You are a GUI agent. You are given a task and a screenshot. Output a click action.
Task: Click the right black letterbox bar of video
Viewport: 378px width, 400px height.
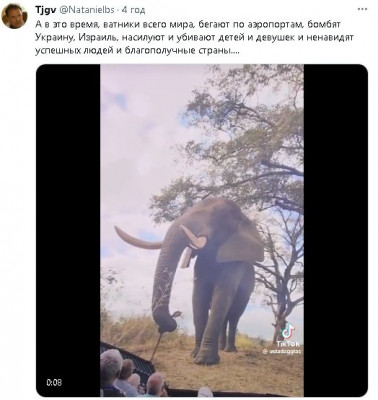[336, 230]
